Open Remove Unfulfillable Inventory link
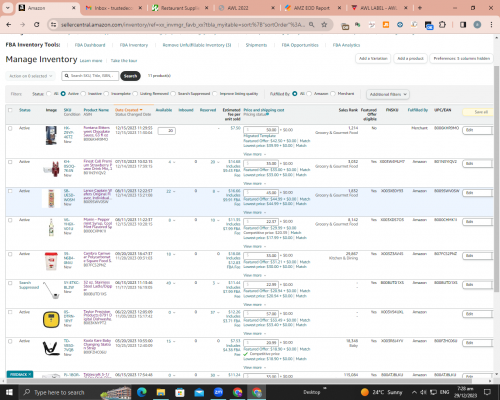 point(197,45)
